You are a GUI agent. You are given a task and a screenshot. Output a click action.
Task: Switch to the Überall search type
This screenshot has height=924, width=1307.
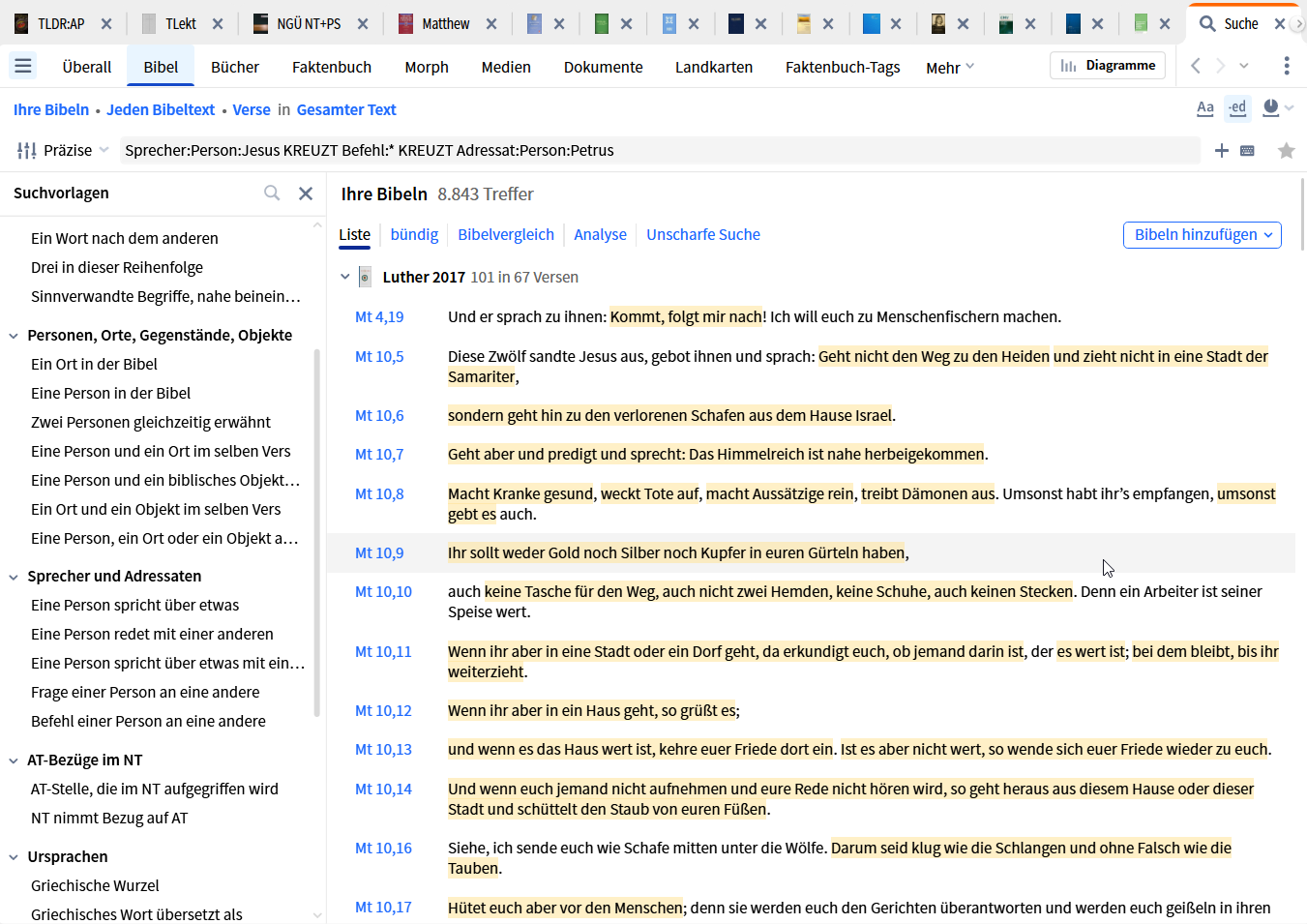coord(87,67)
